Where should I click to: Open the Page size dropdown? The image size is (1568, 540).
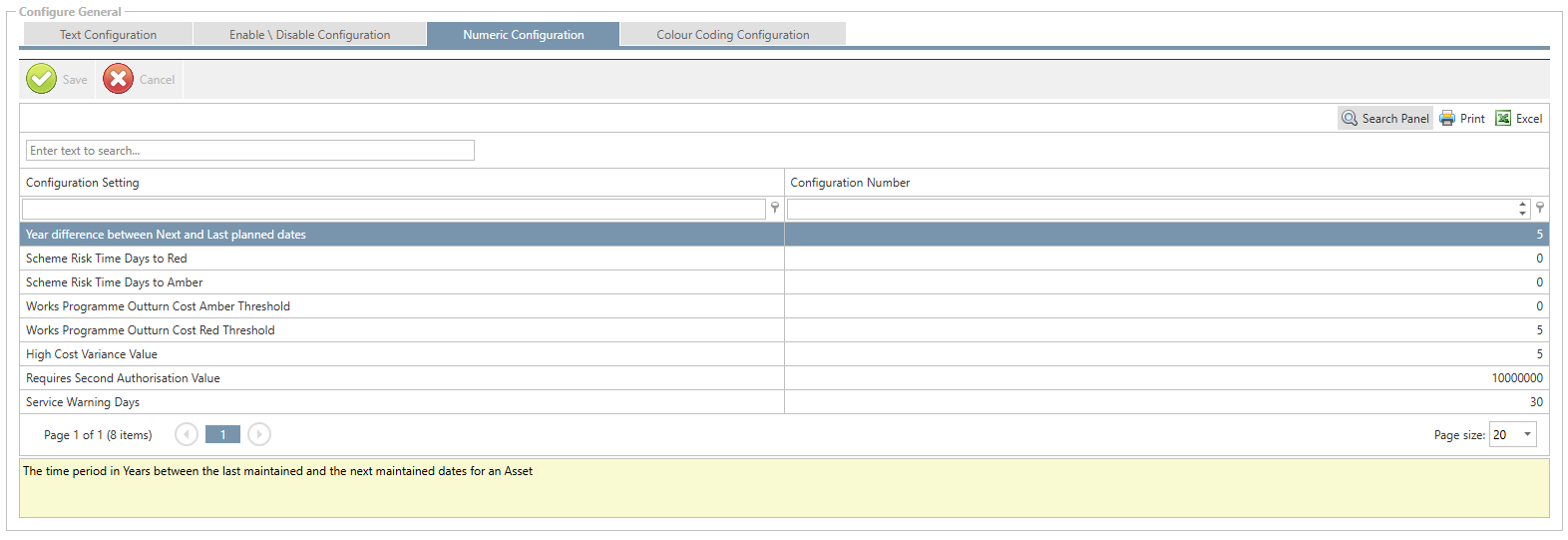pyautogui.click(x=1527, y=434)
